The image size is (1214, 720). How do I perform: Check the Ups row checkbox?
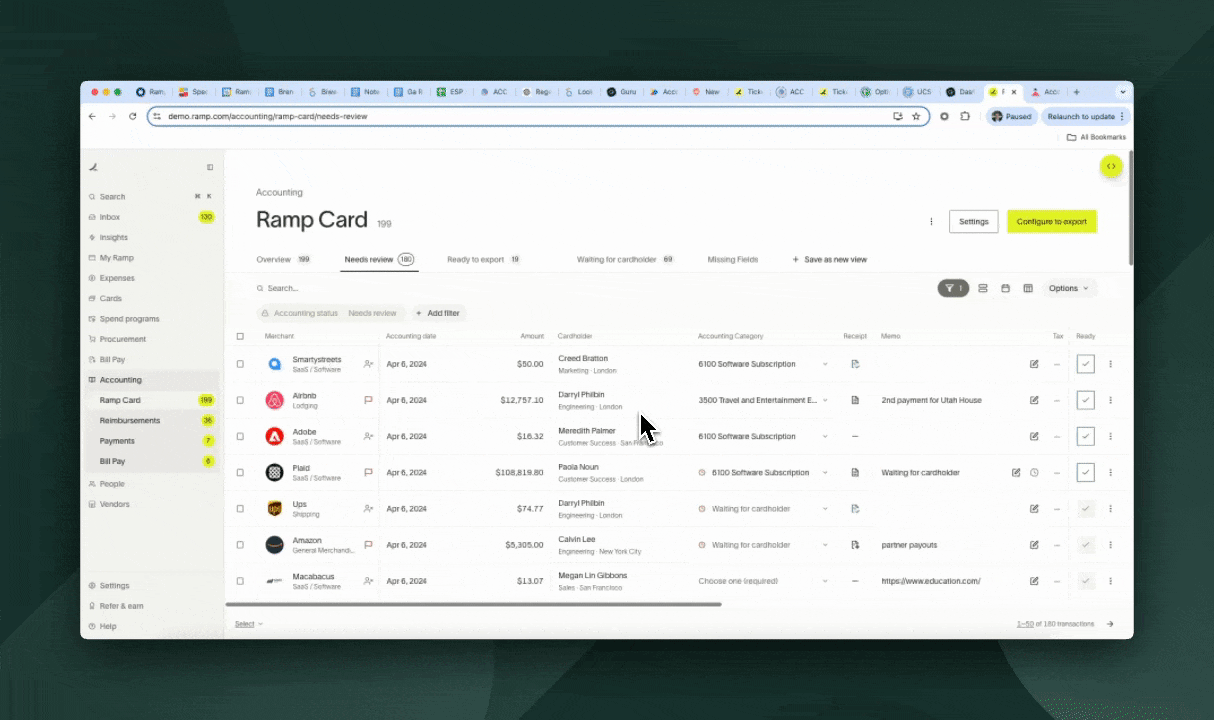point(240,508)
